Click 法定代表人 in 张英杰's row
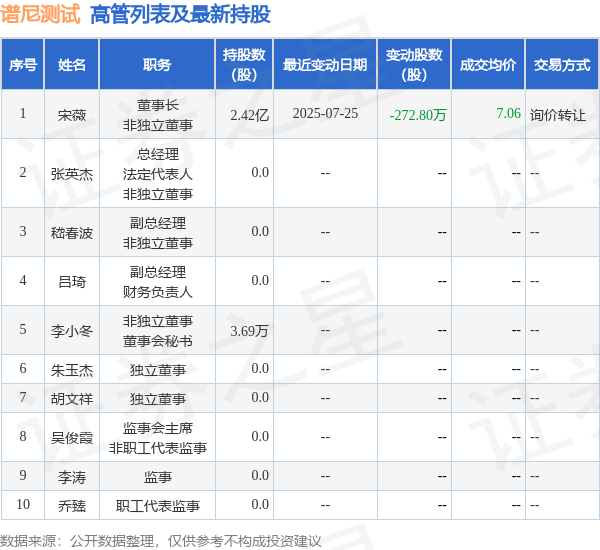 (x=158, y=174)
